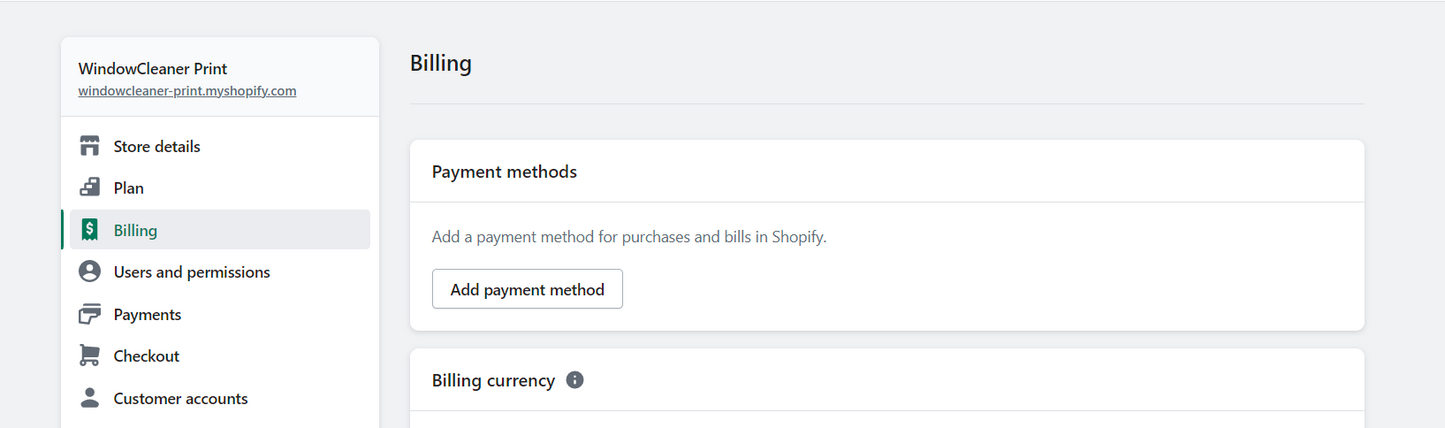Viewport: 1445px width, 428px height.
Task: Select the Billing item in the sidebar
Action: tap(215, 230)
